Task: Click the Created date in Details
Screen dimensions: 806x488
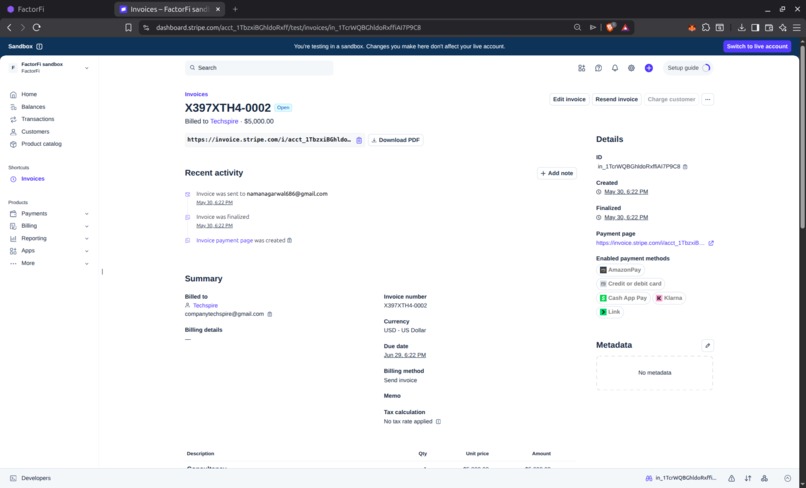Action: point(626,192)
